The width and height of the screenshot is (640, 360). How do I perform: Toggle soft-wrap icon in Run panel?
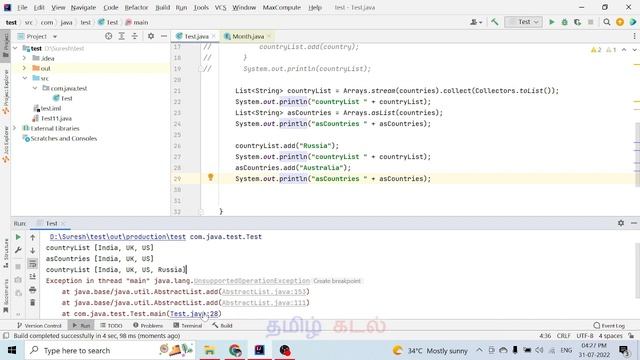pos(33,264)
